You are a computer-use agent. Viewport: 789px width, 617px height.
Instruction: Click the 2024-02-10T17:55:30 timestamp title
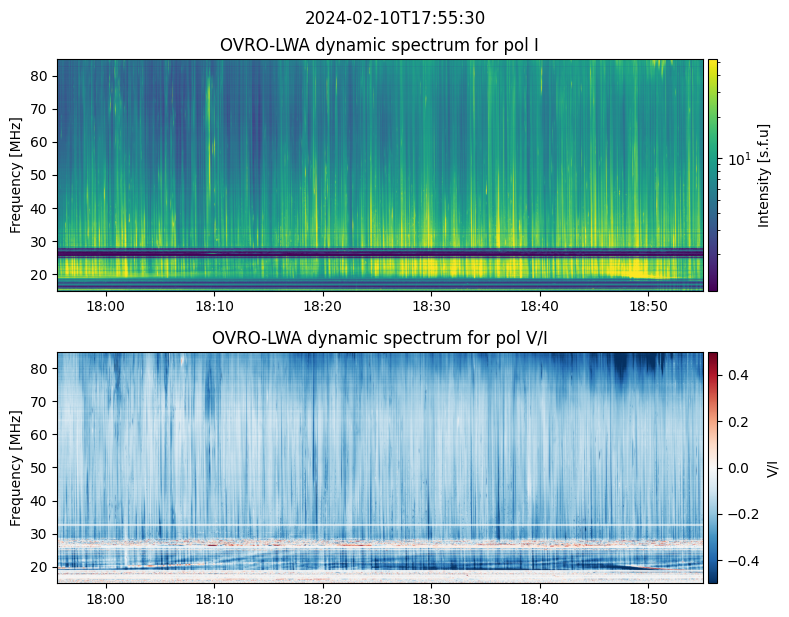click(x=394, y=18)
